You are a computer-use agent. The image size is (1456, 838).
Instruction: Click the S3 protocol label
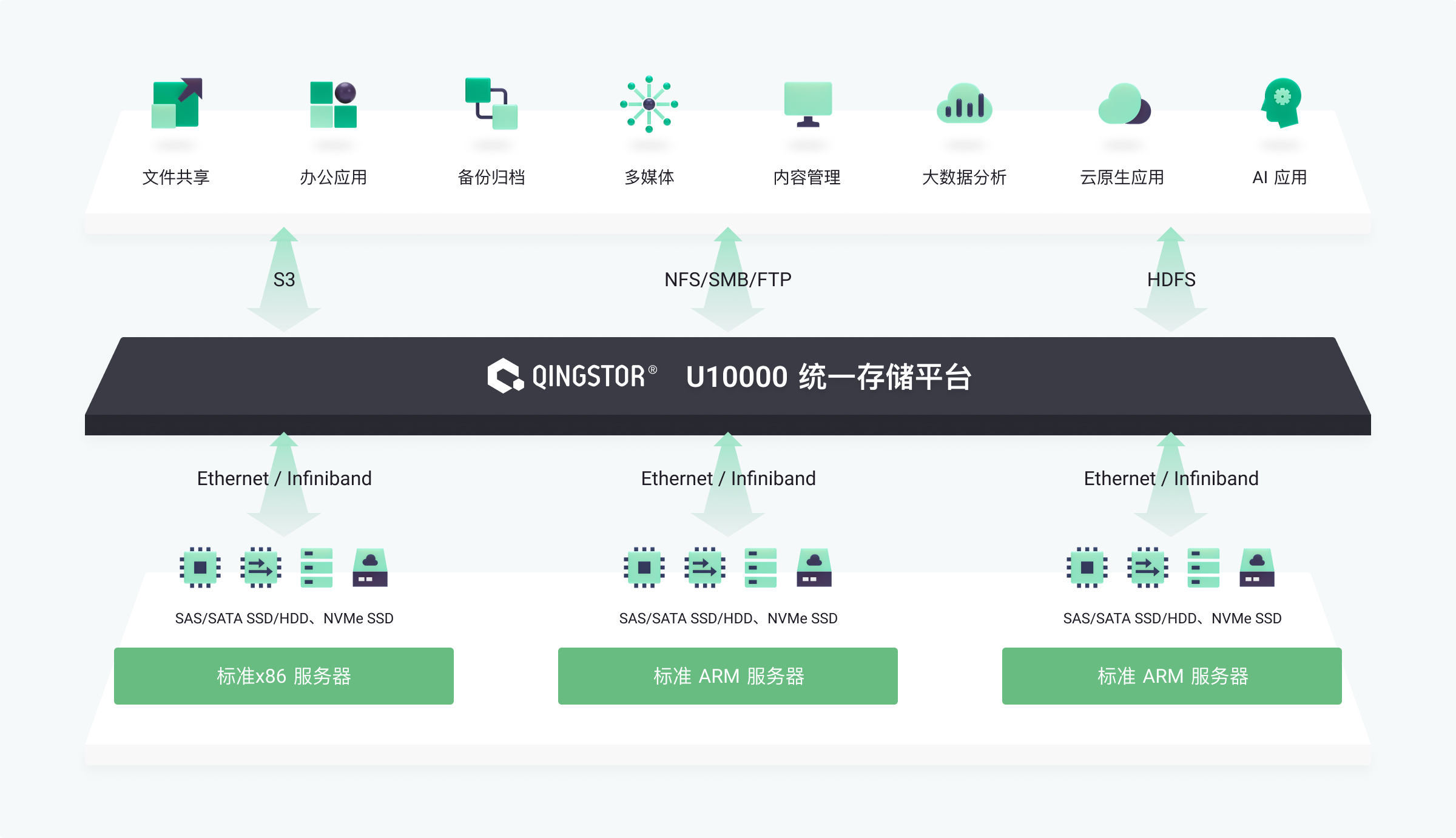(284, 280)
